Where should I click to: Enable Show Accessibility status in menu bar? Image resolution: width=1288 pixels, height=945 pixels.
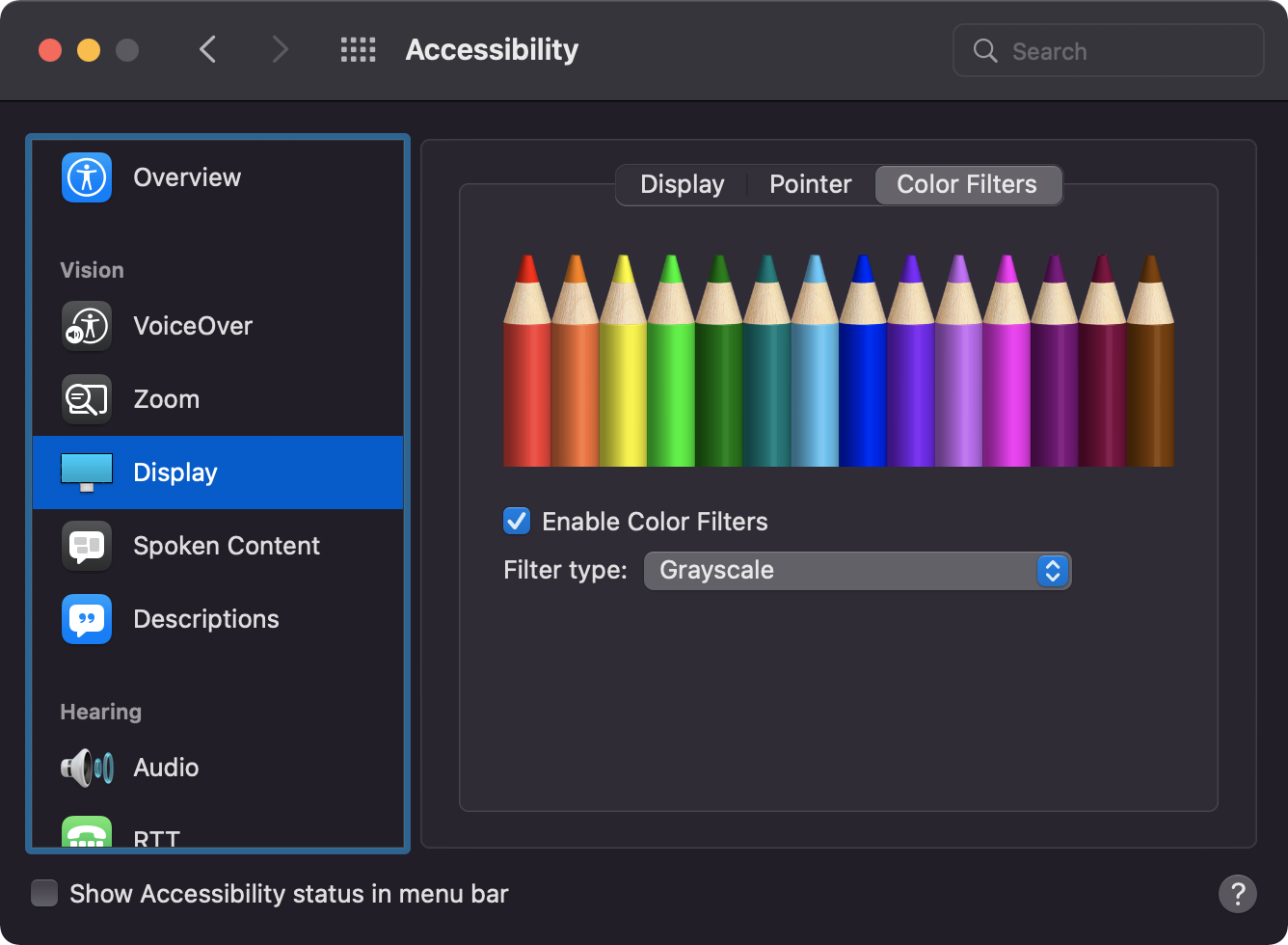click(x=44, y=894)
